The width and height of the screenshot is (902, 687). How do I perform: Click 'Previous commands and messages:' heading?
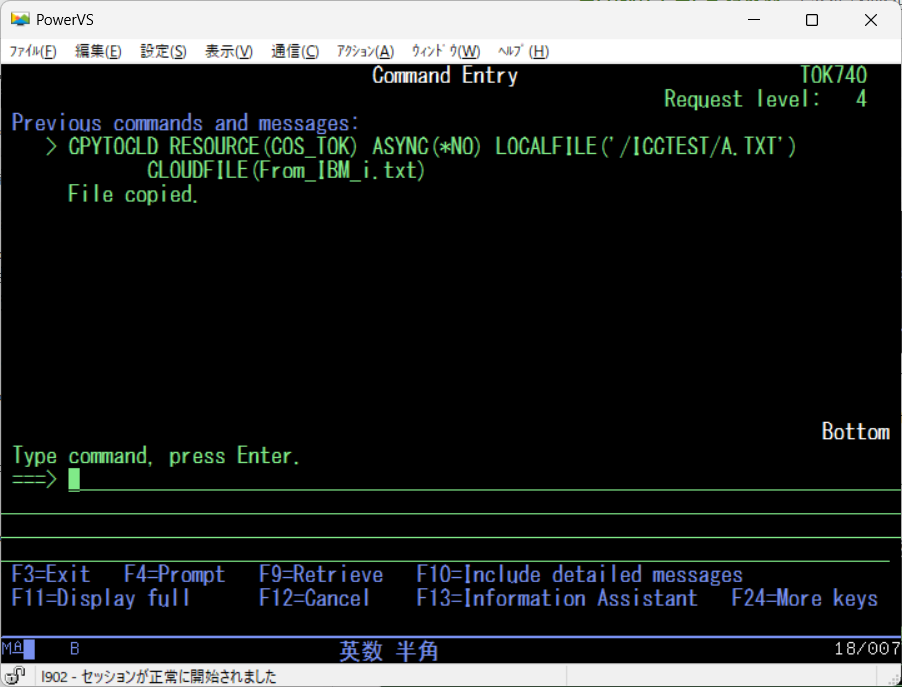tap(185, 123)
